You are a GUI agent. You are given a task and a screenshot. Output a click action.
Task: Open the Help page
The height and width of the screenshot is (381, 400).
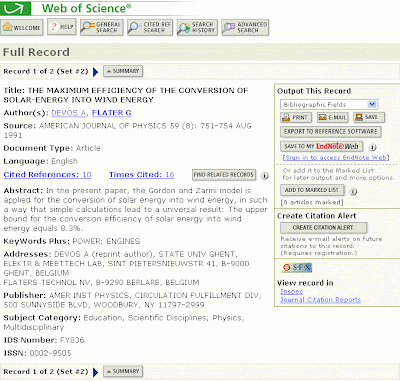pos(62,27)
